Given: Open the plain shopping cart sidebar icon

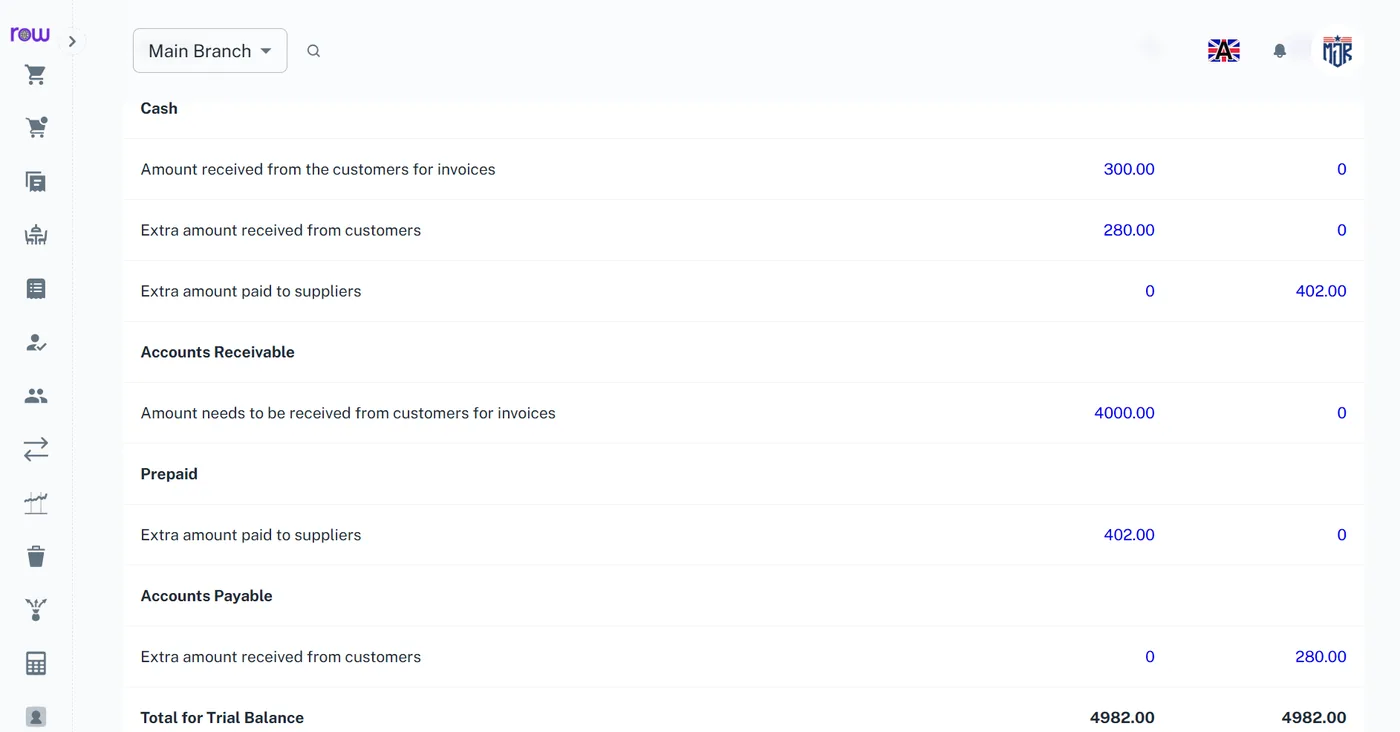Looking at the screenshot, I should coord(36,75).
